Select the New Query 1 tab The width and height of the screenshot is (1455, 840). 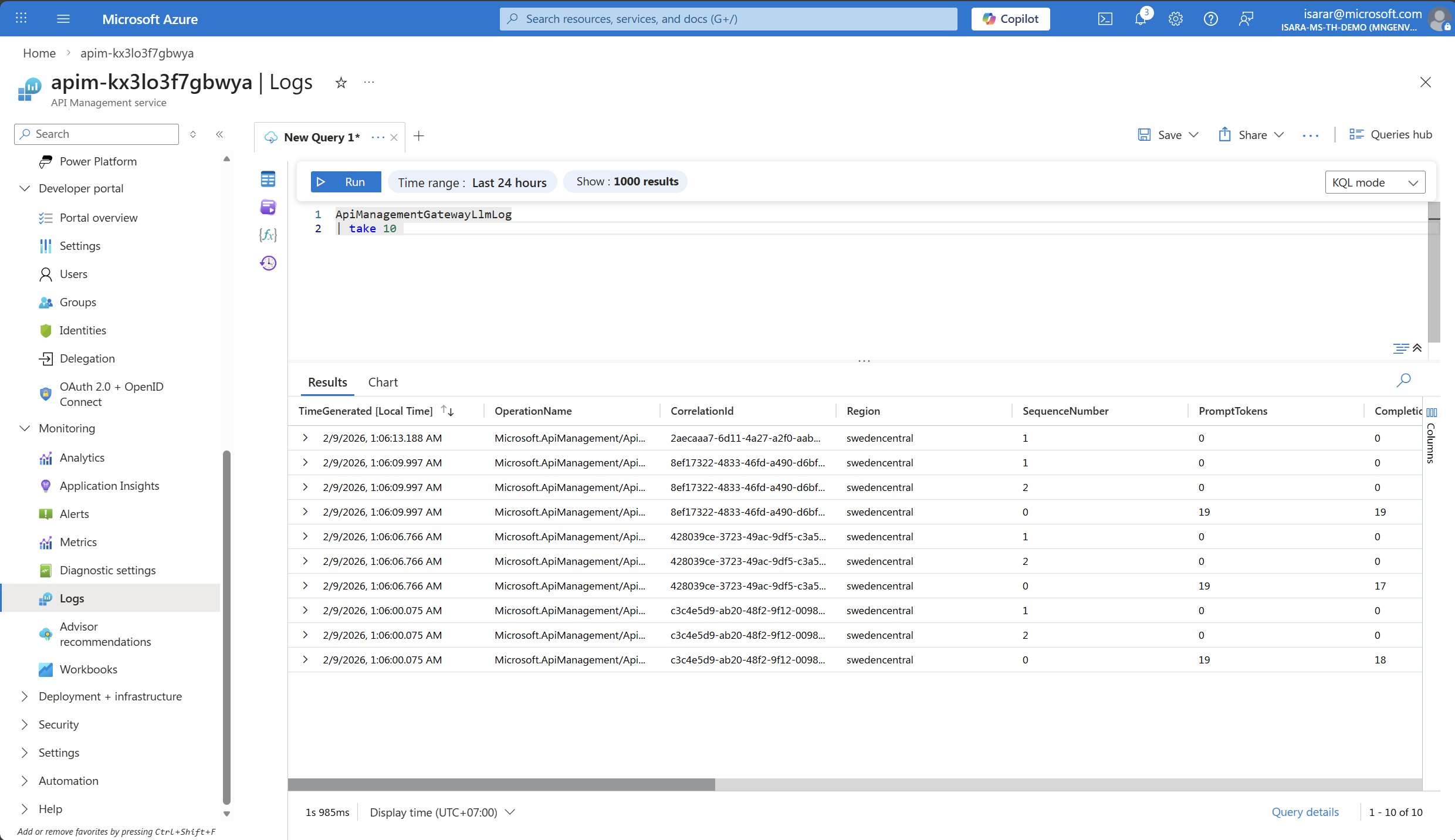[x=322, y=137]
